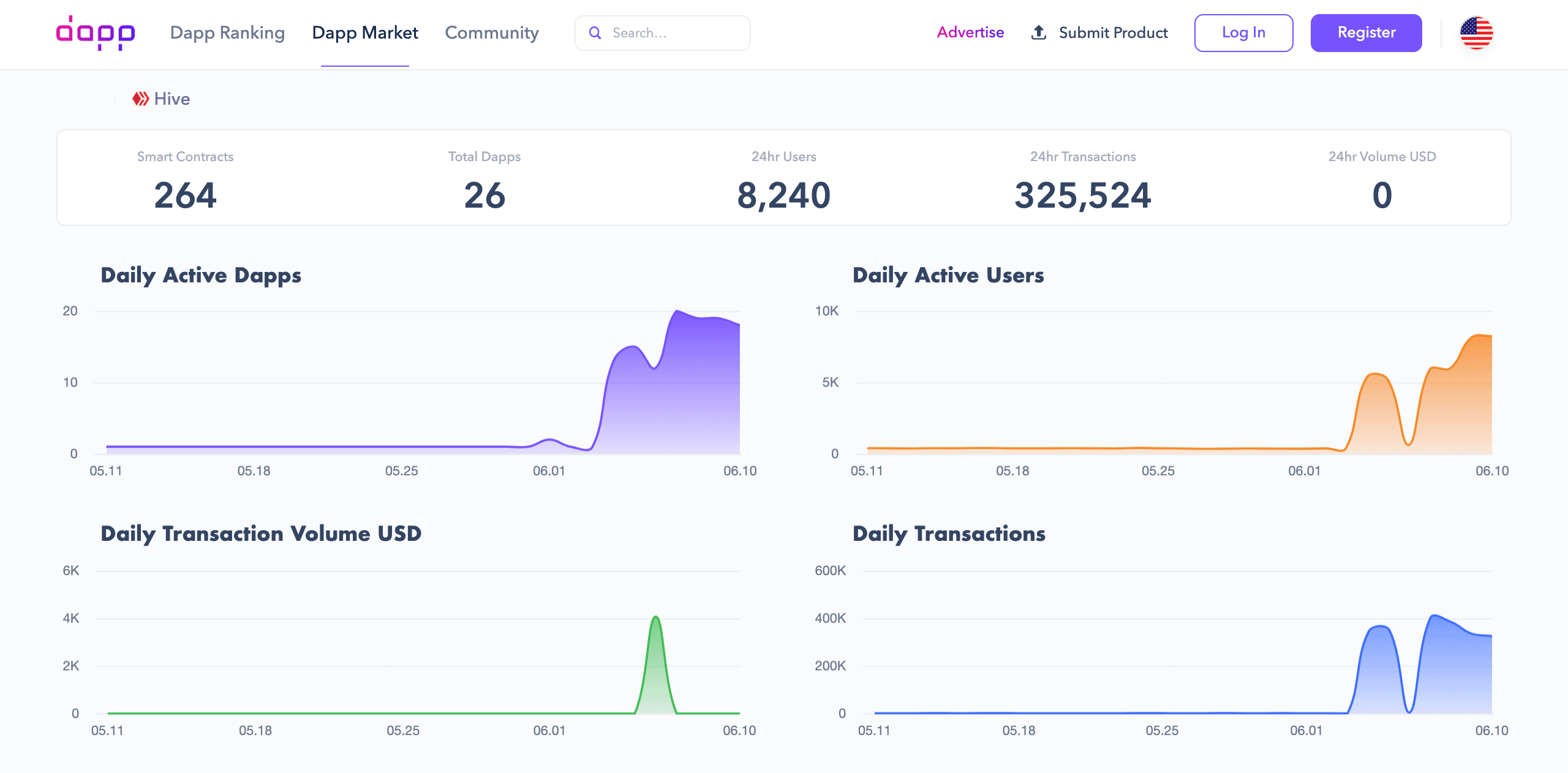
Task: Click the Smart Contracts label
Action: coord(185,157)
